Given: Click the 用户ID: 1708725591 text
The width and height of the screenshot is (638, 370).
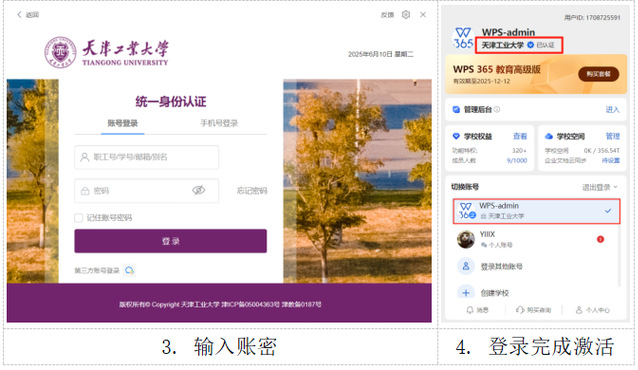Looking at the screenshot, I should tap(592, 18).
